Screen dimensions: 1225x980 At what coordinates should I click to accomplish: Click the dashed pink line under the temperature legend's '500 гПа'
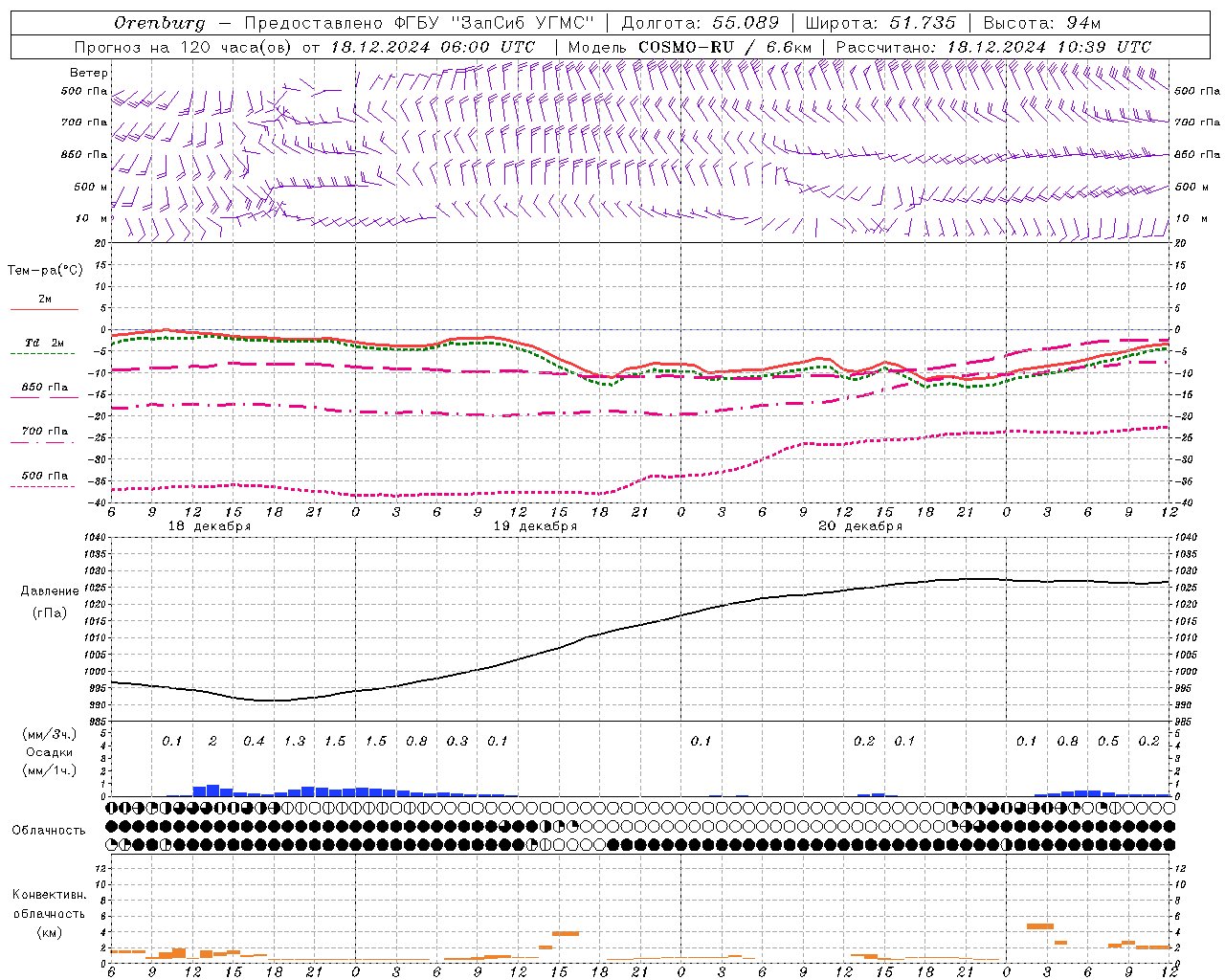point(43,486)
